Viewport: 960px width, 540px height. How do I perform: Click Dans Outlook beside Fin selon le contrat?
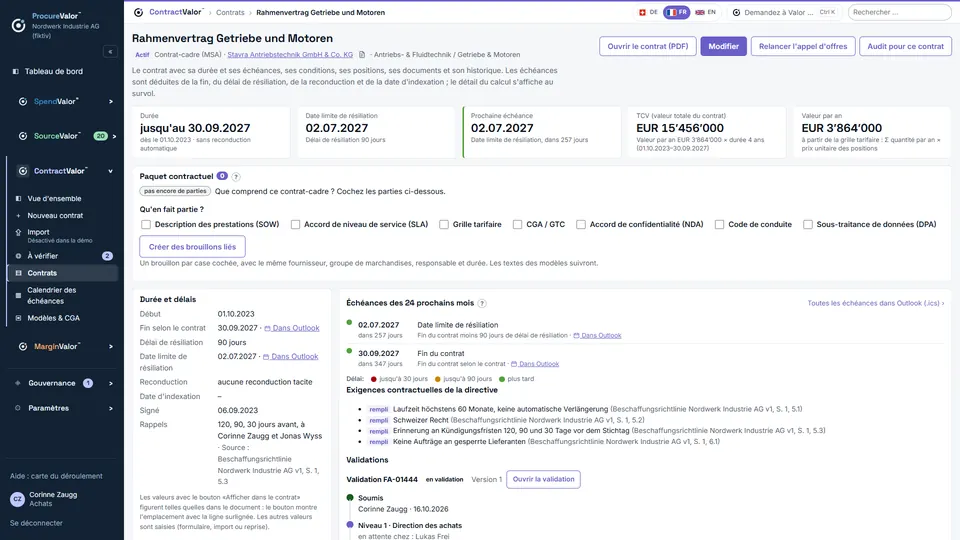click(x=292, y=328)
